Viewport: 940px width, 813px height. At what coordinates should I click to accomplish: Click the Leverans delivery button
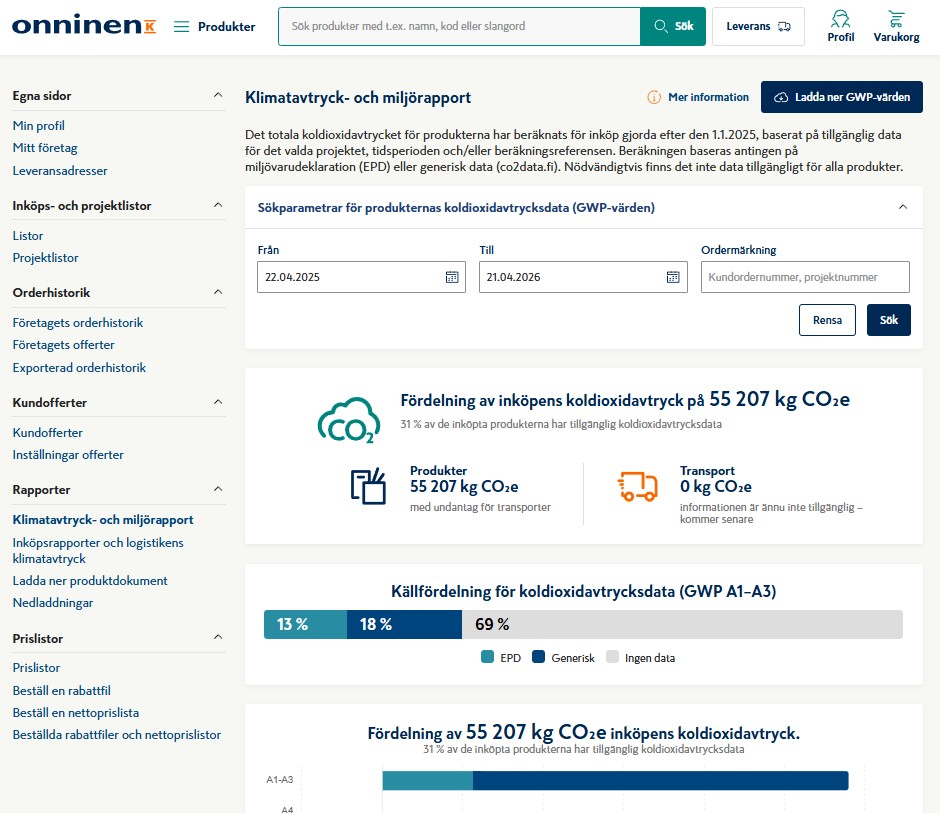coord(758,26)
